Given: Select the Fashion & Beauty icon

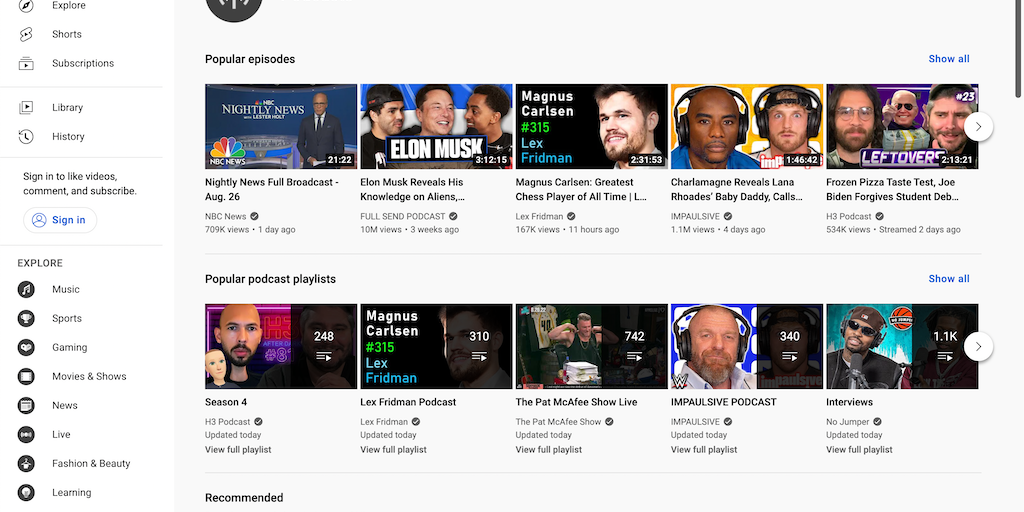Looking at the screenshot, I should (27, 463).
